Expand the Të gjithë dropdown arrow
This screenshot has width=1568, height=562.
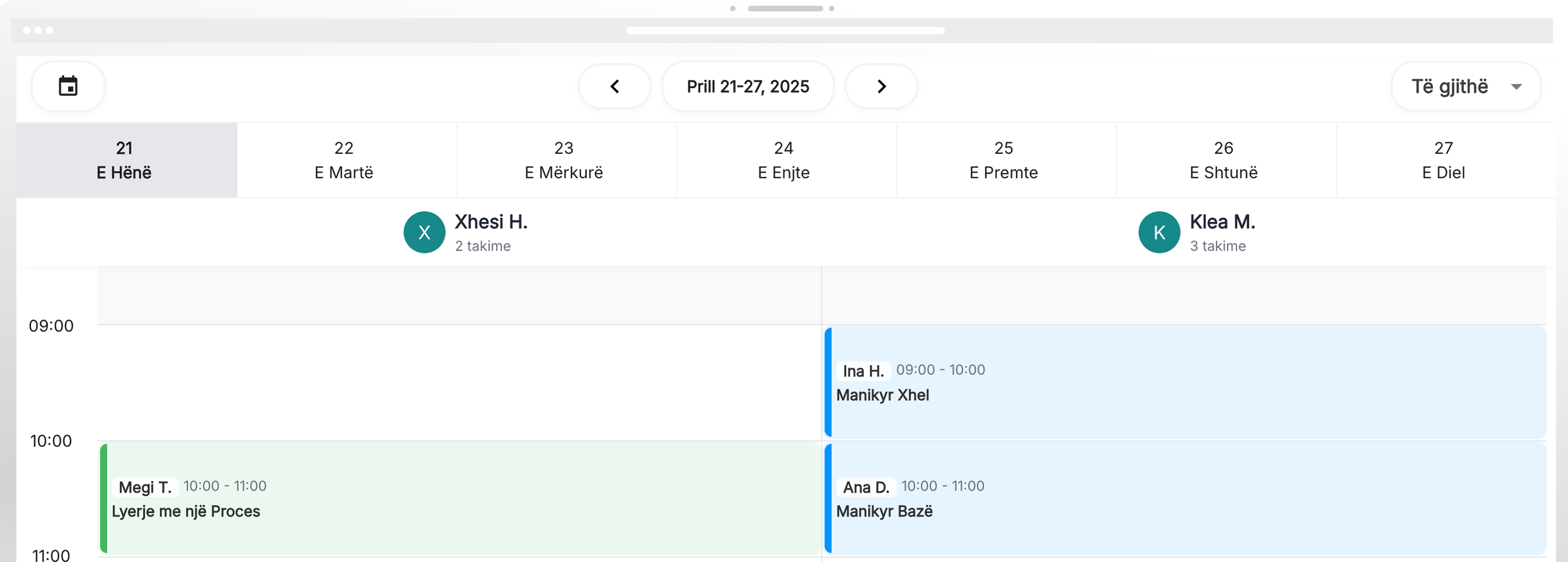(x=1516, y=87)
